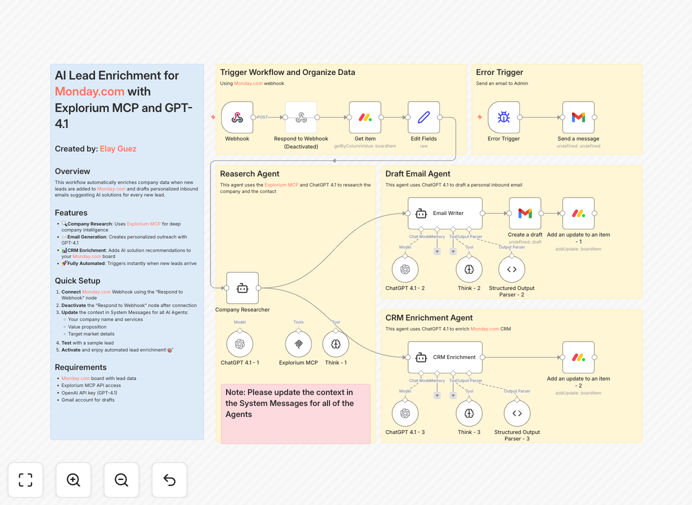Click the Think - 2 tool node
The width and height of the screenshot is (692, 505).
coord(469,269)
